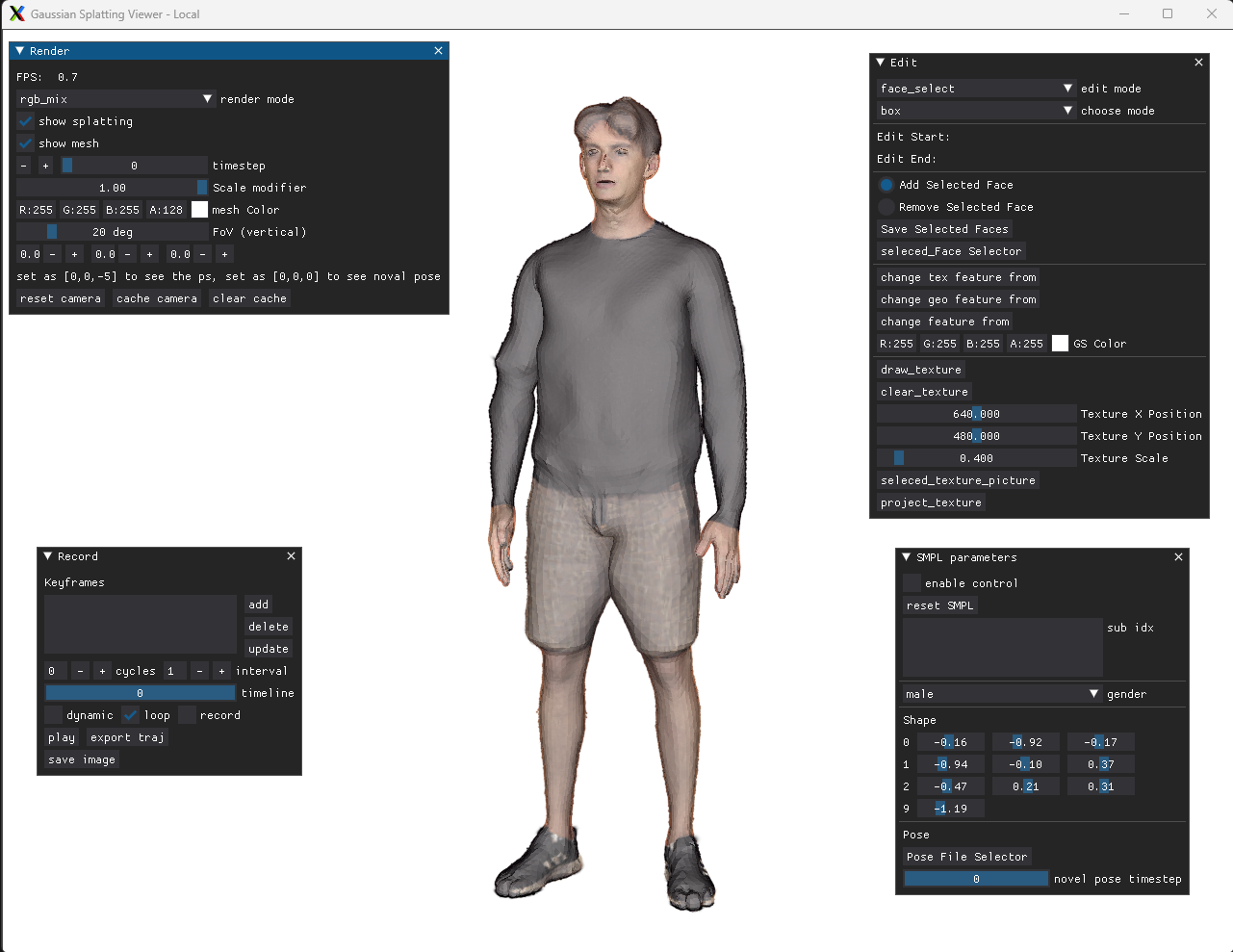Select the Remove Selected Face radio button

[886, 207]
